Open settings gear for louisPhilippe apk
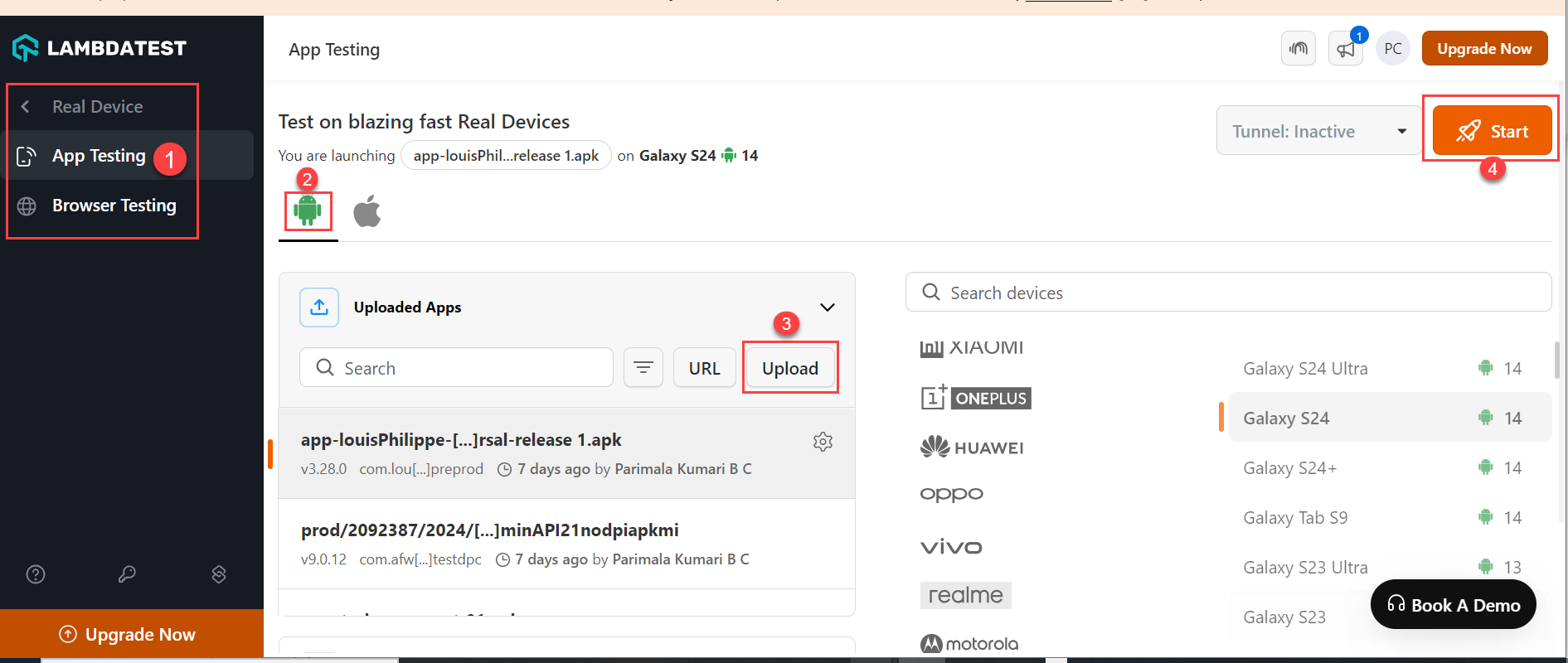The height and width of the screenshot is (663, 1568). pos(823,442)
